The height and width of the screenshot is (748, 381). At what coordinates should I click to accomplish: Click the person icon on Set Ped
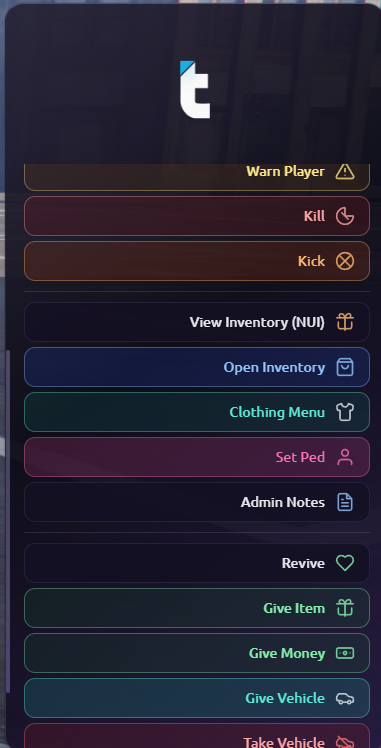click(x=345, y=457)
